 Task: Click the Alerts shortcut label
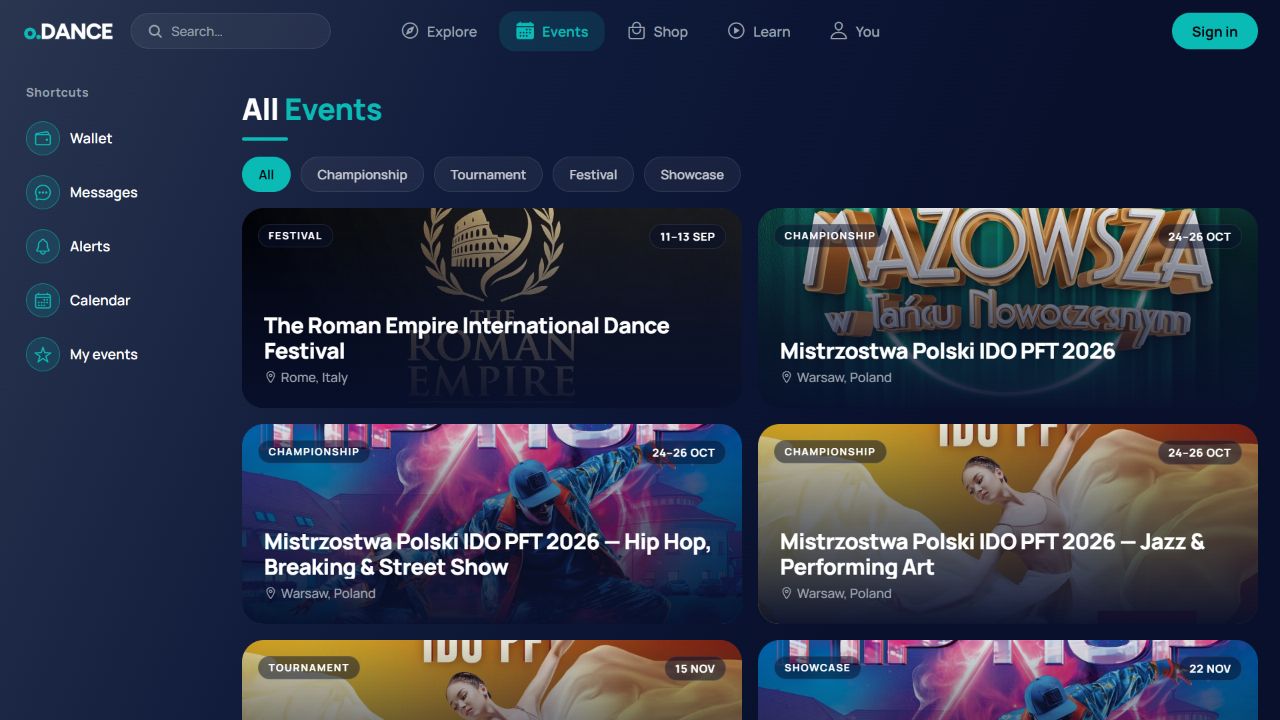pyautogui.click(x=90, y=246)
